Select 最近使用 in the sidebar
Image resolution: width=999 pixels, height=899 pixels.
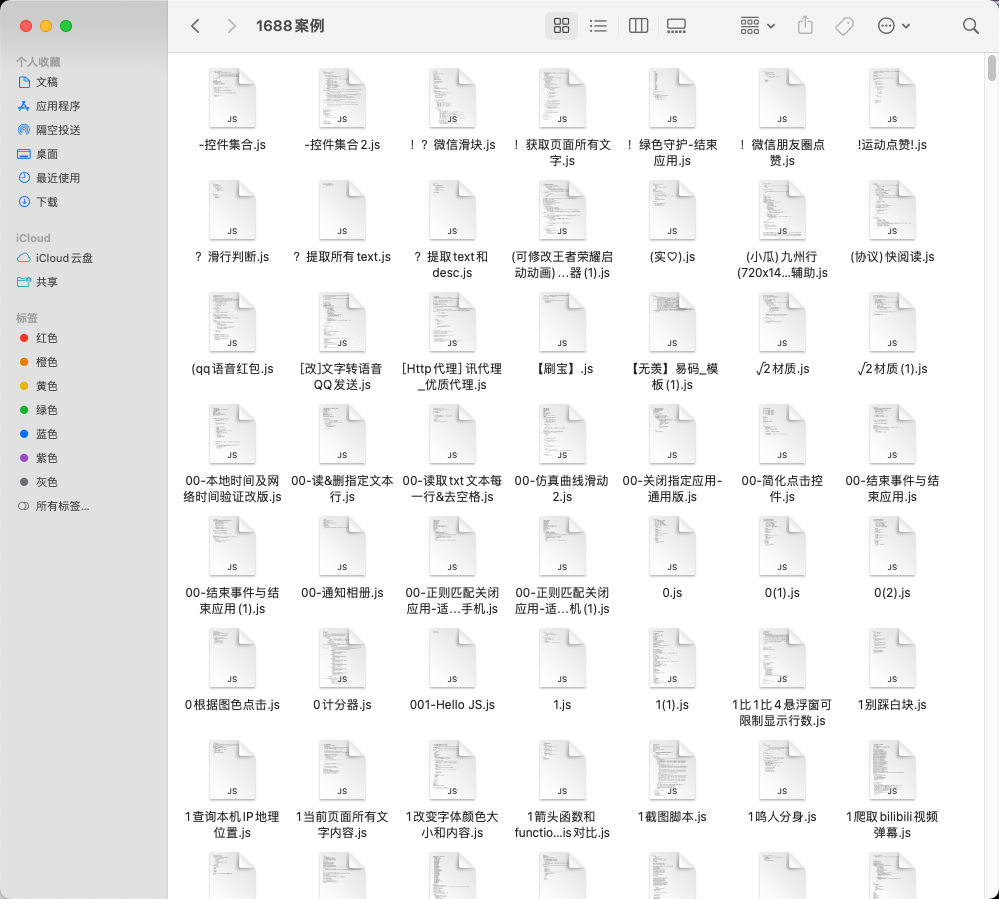[57, 178]
